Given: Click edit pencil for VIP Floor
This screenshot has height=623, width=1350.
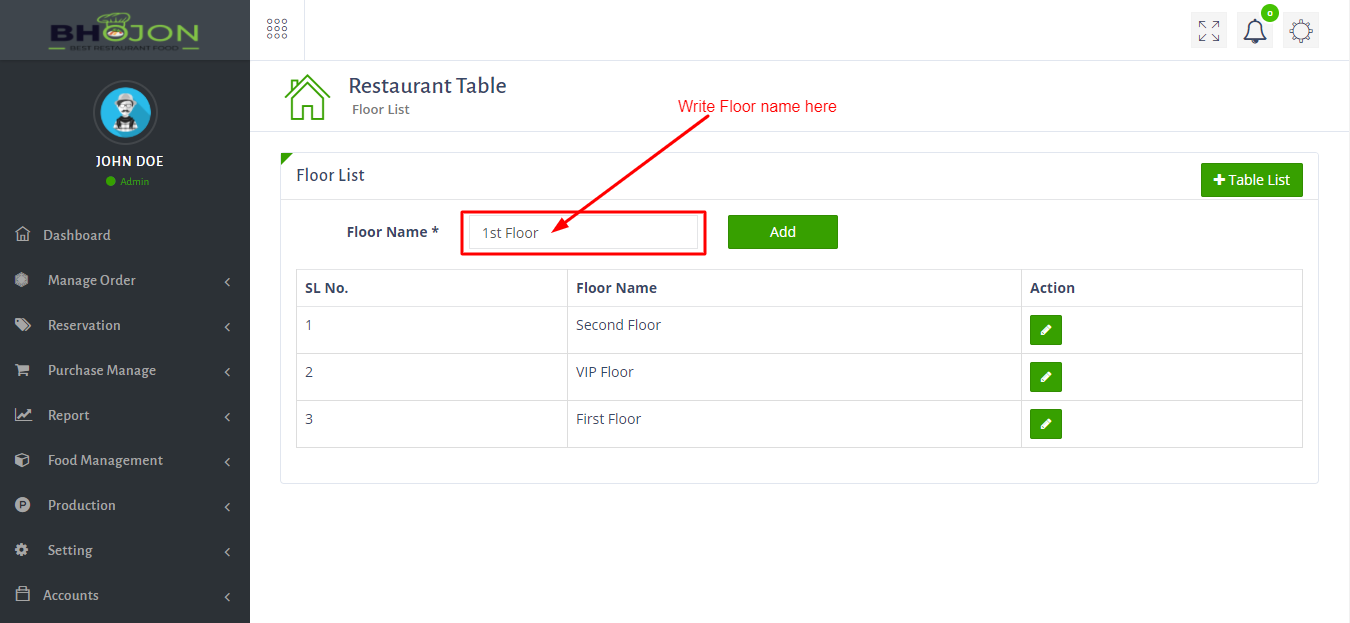Looking at the screenshot, I should pyautogui.click(x=1045, y=377).
